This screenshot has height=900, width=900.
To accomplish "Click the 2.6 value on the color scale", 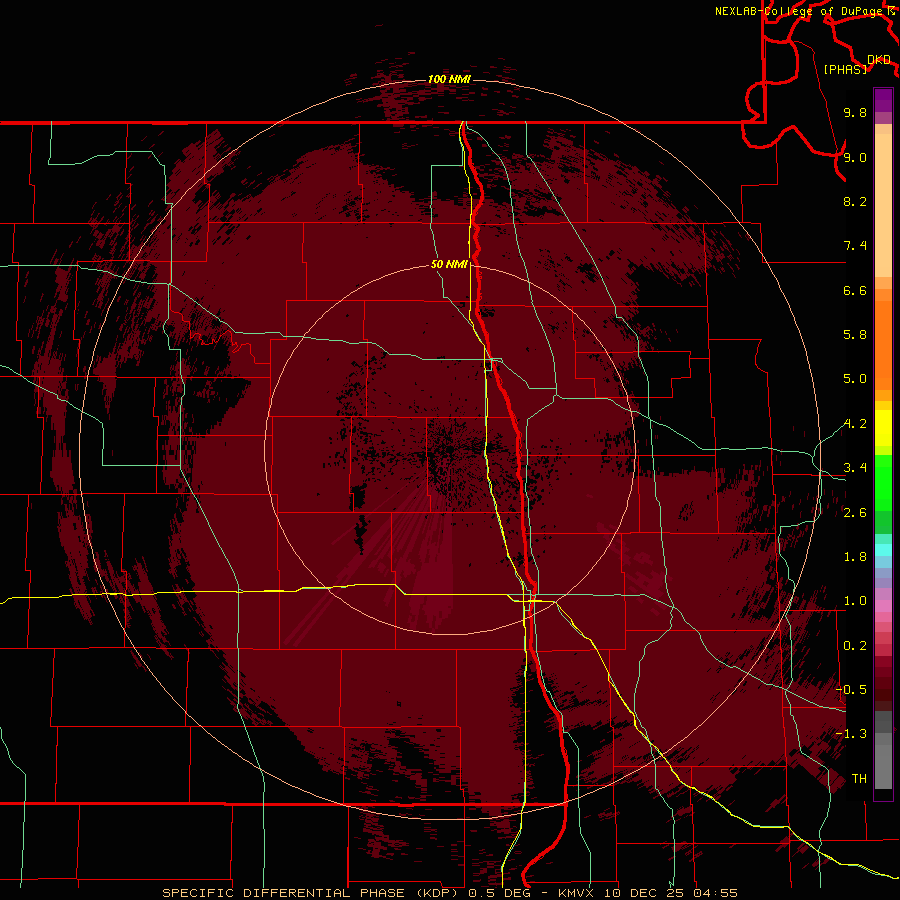I will point(855,513).
